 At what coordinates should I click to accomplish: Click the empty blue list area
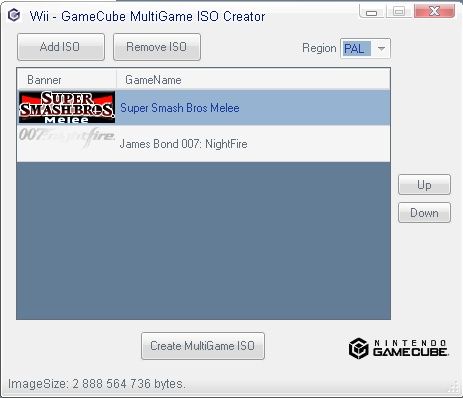(x=203, y=241)
